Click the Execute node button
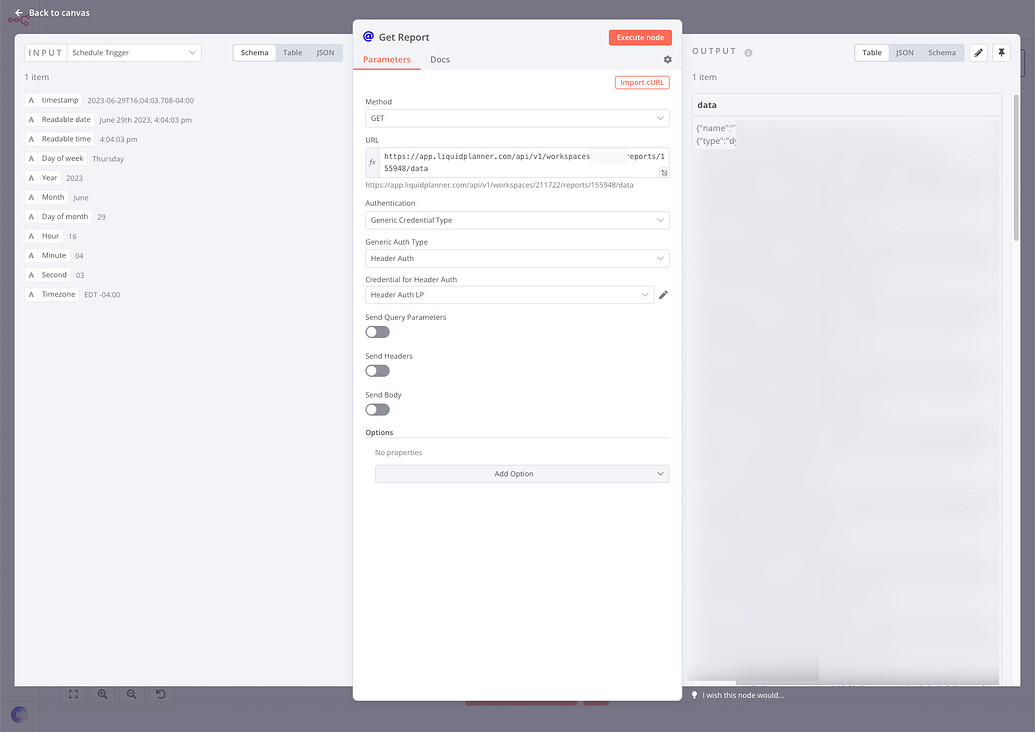The height and width of the screenshot is (732, 1035). pos(640,38)
